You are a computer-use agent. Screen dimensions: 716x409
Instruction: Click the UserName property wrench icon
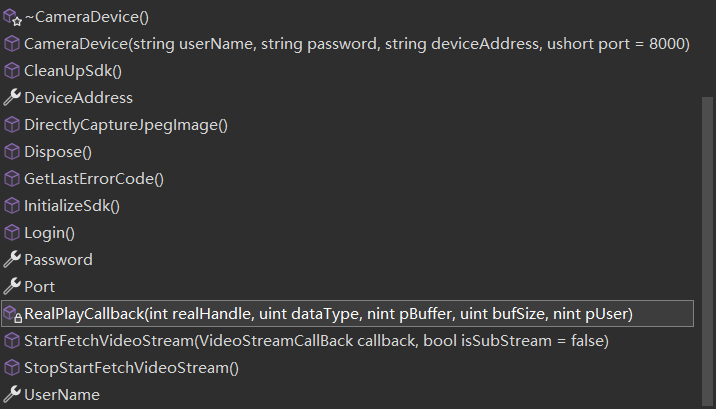(x=12, y=395)
